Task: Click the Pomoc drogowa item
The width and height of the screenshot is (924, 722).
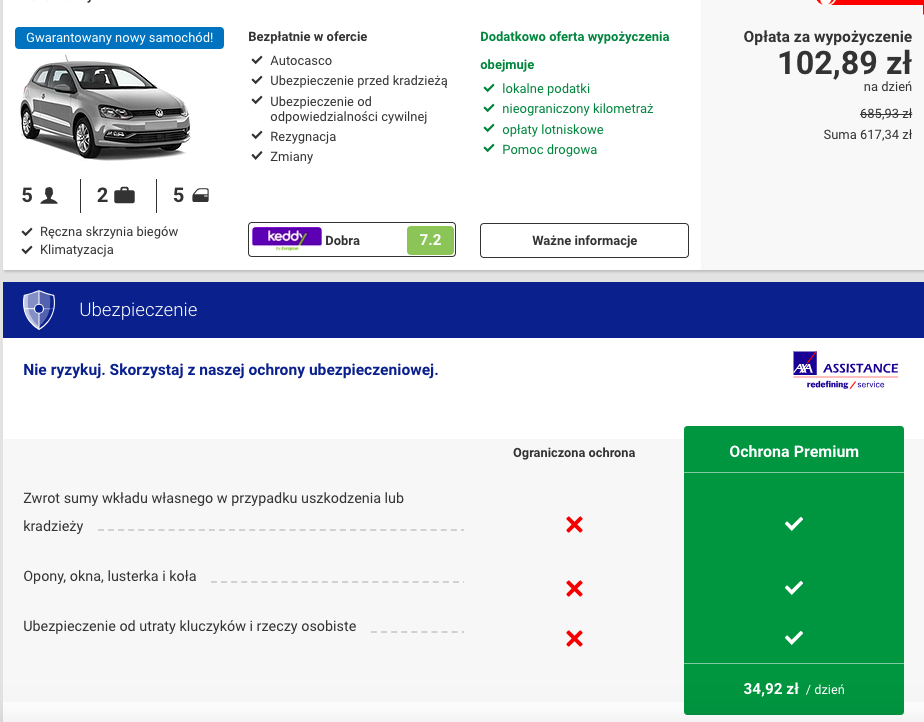Action: click(549, 150)
